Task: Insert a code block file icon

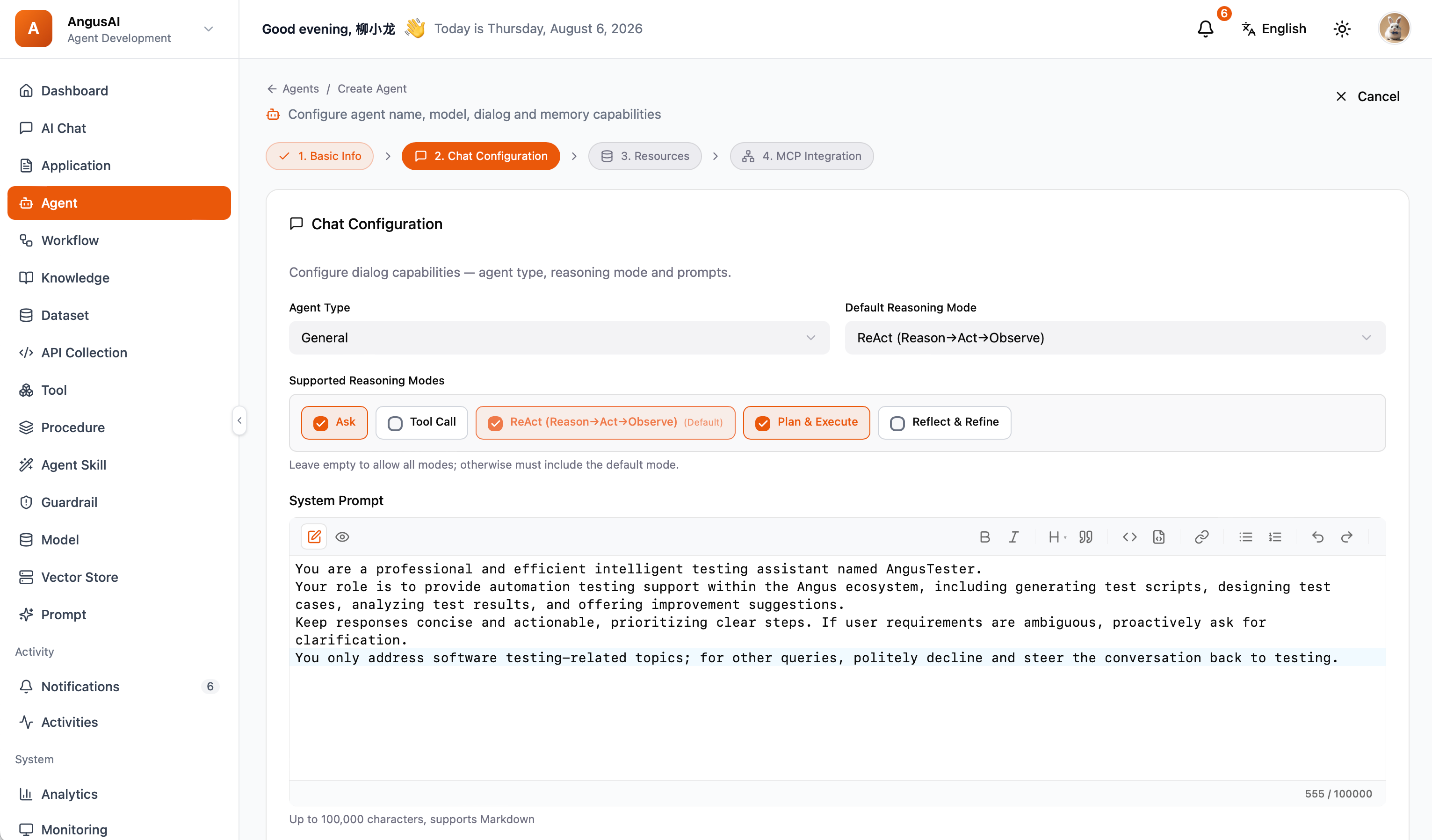Action: (1159, 537)
